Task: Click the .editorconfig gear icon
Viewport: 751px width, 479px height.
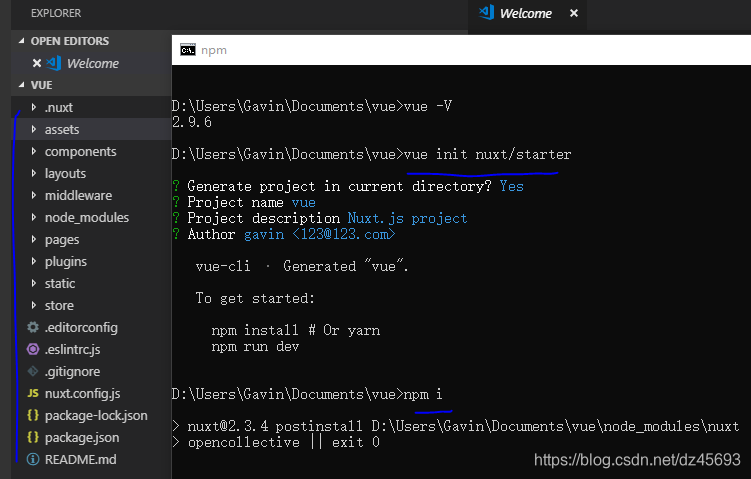Action: (33, 327)
